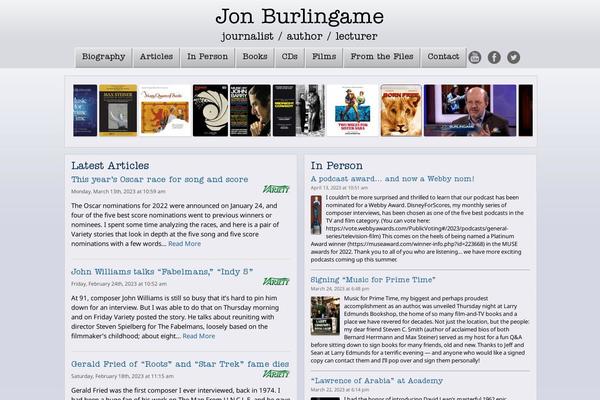Select the Born Free lion cover thumbnail
600x400 pixels.
point(401,110)
